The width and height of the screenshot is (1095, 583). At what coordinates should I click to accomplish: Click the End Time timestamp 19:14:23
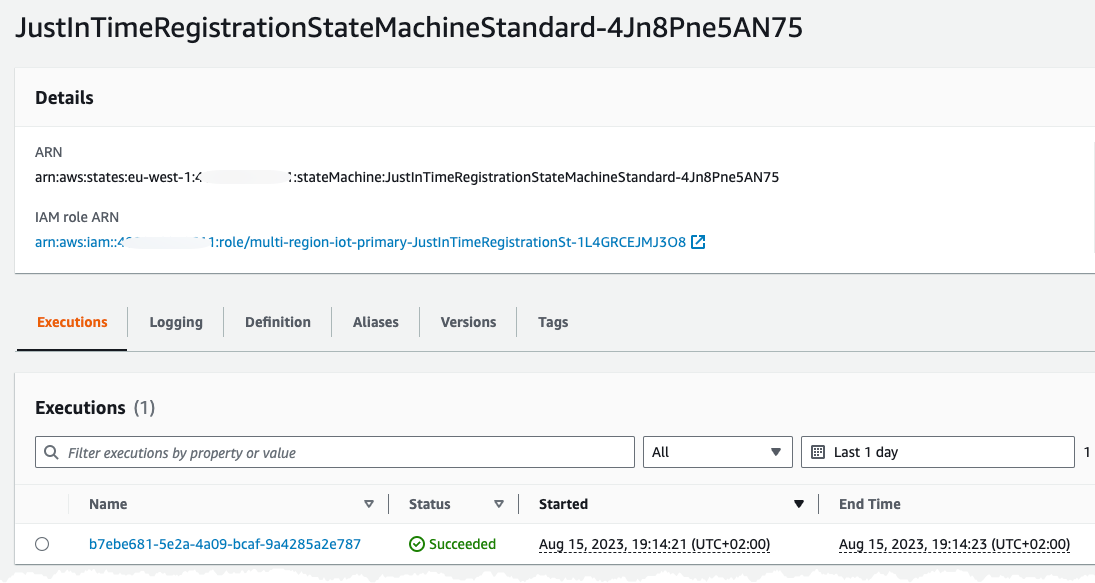tap(954, 544)
